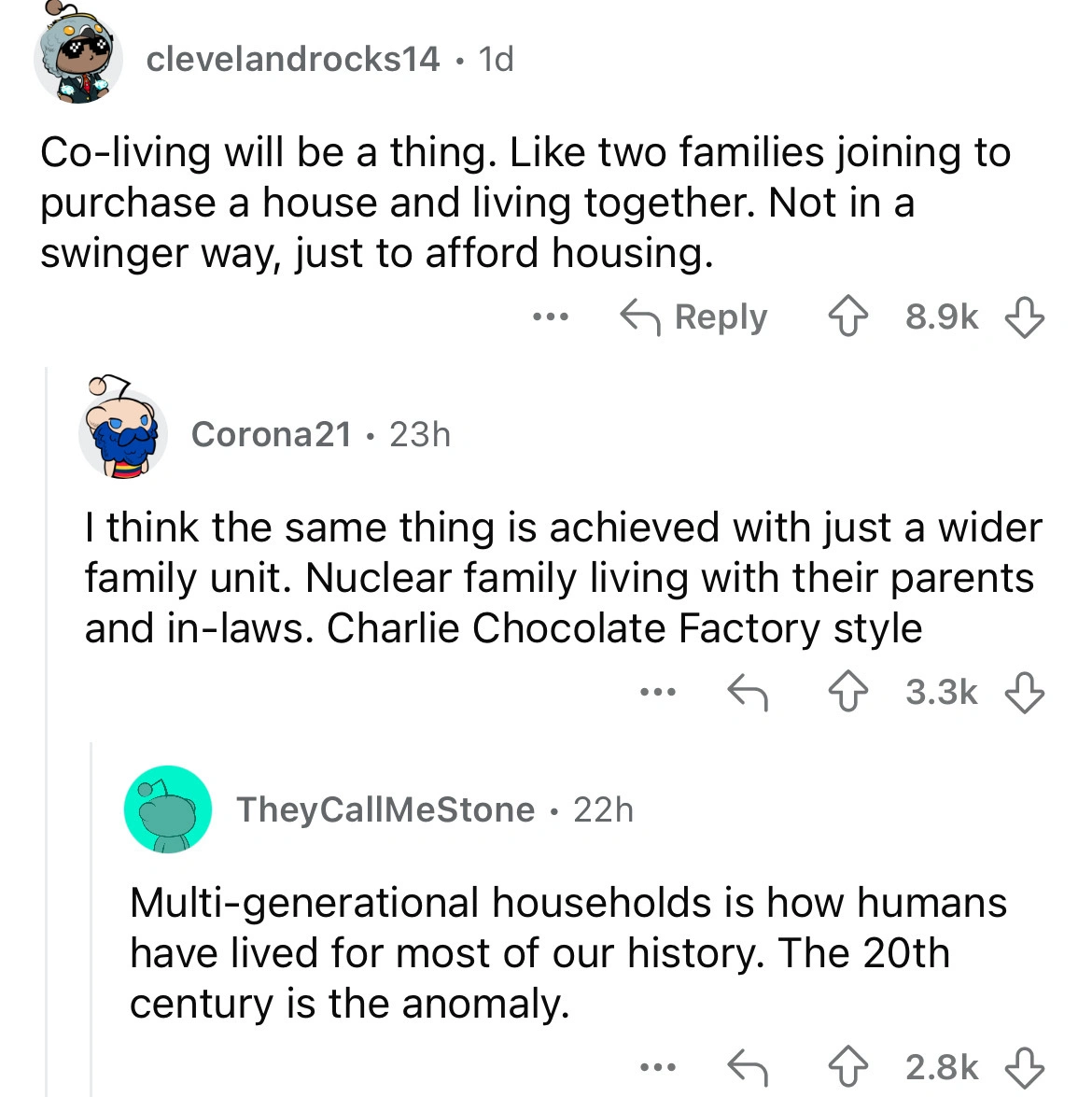Reply to Corona21 using the arrow icon
1092x1097 pixels.
[748, 693]
